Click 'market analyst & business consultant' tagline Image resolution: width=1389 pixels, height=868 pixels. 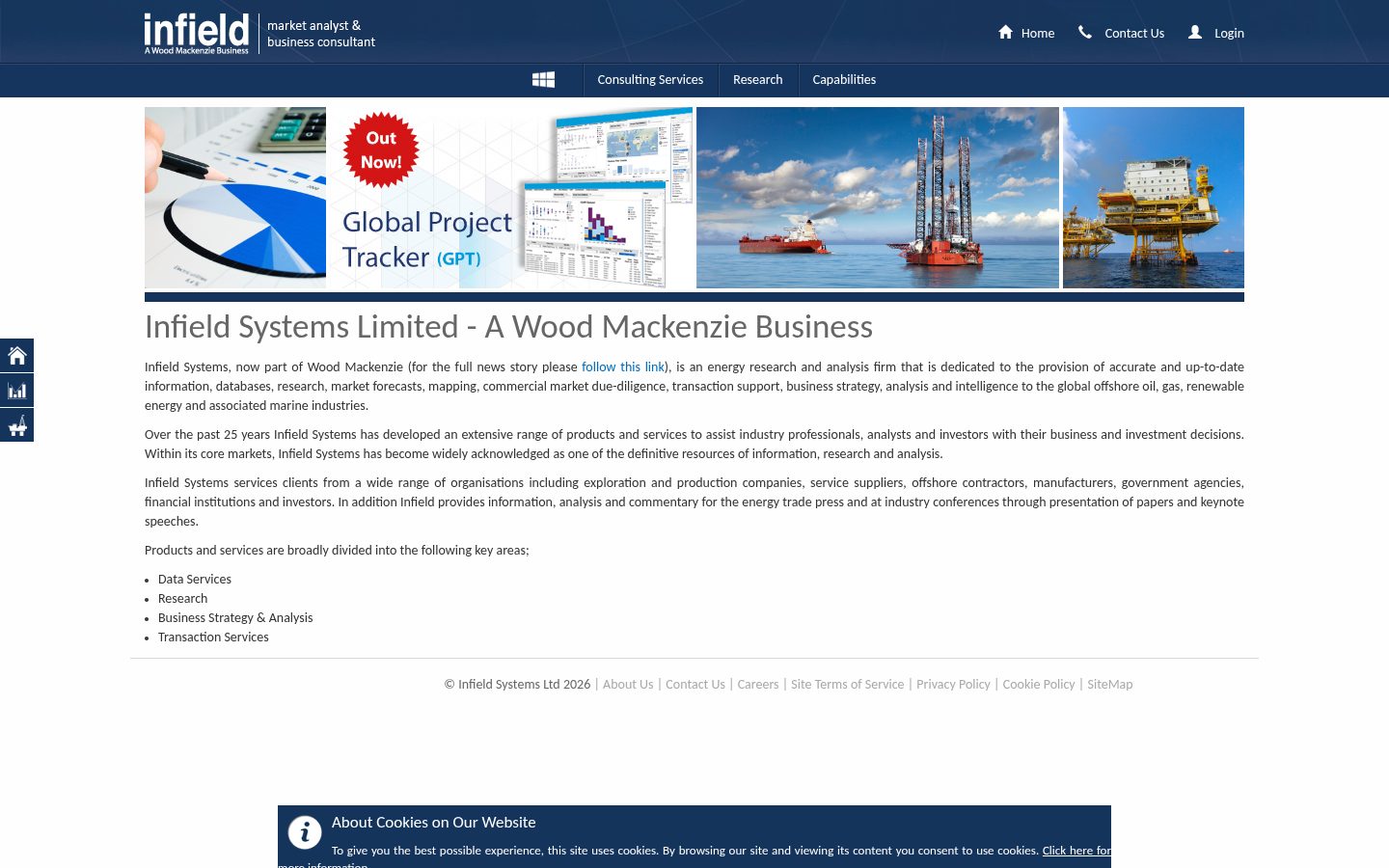pyautogui.click(x=321, y=34)
